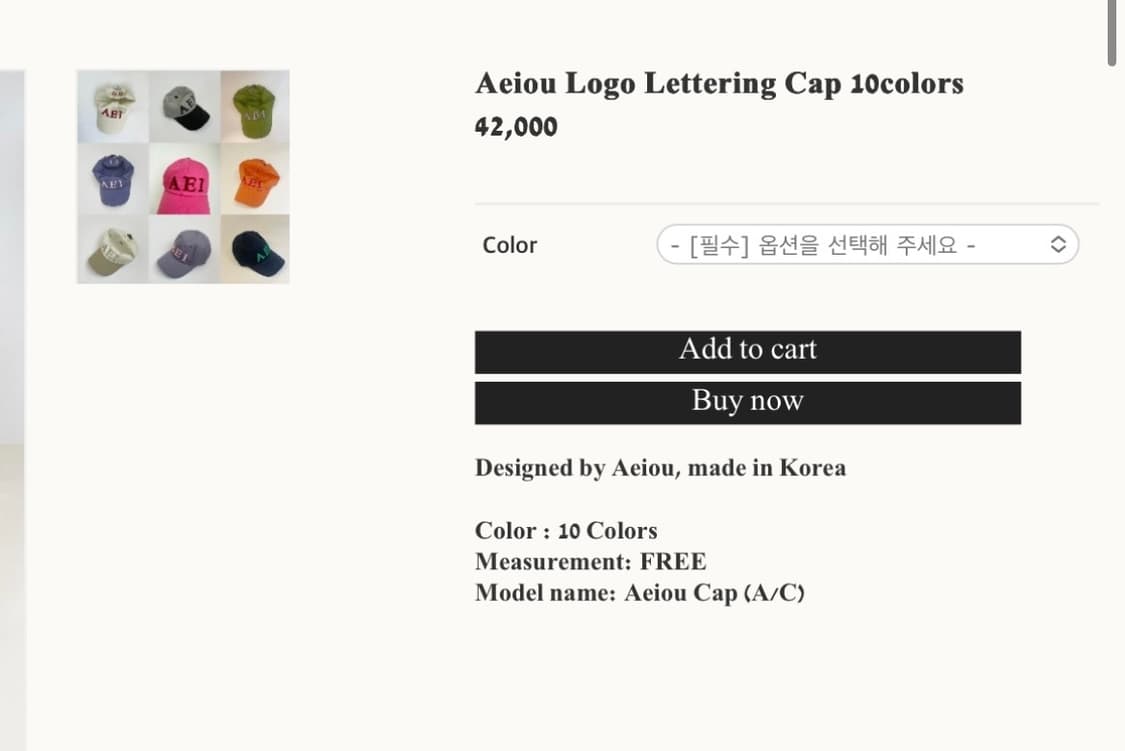Click the "Designed by Aeiou, made in Korea" text

point(660,467)
